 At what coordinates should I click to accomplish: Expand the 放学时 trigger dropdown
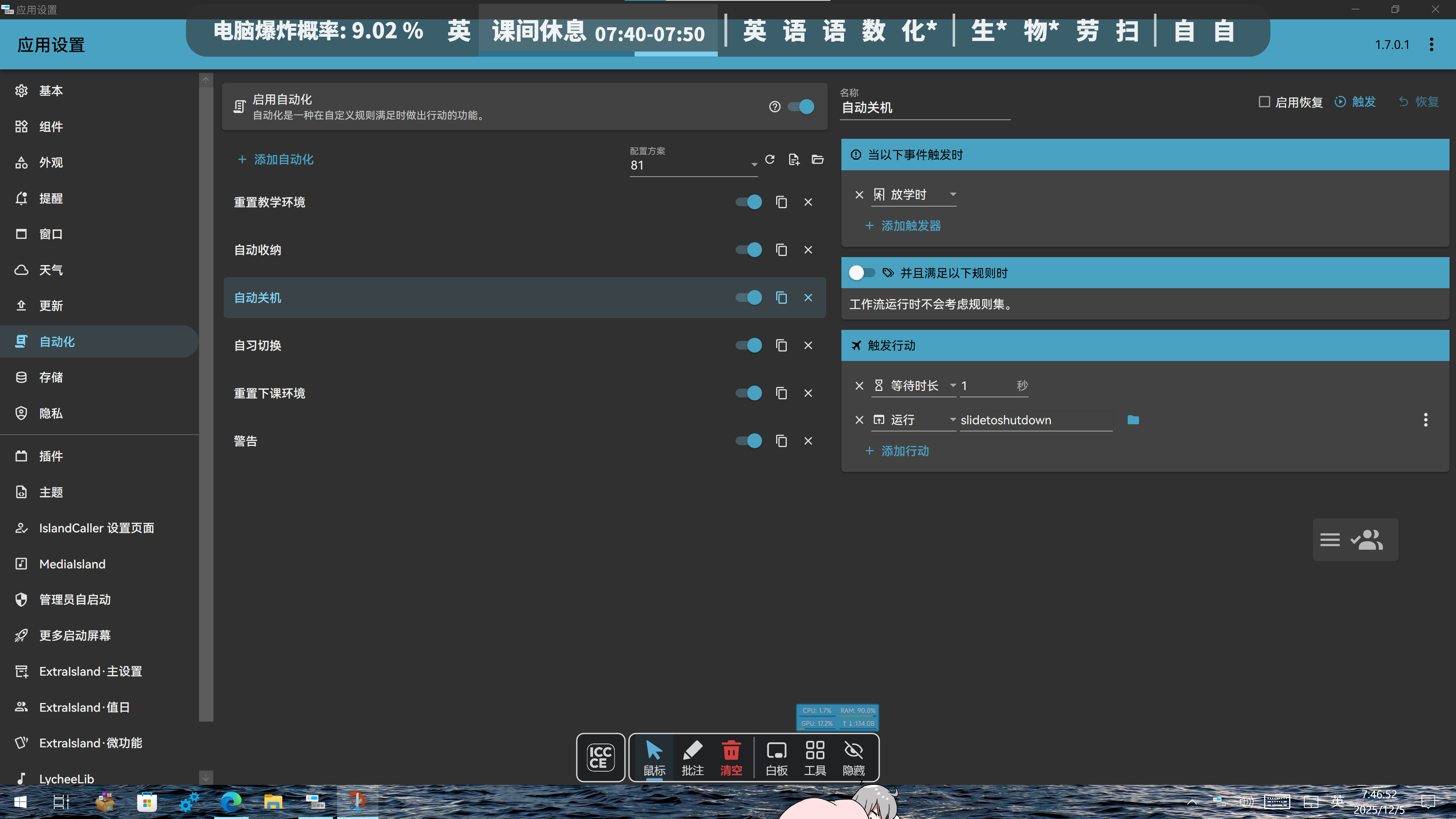point(953,195)
